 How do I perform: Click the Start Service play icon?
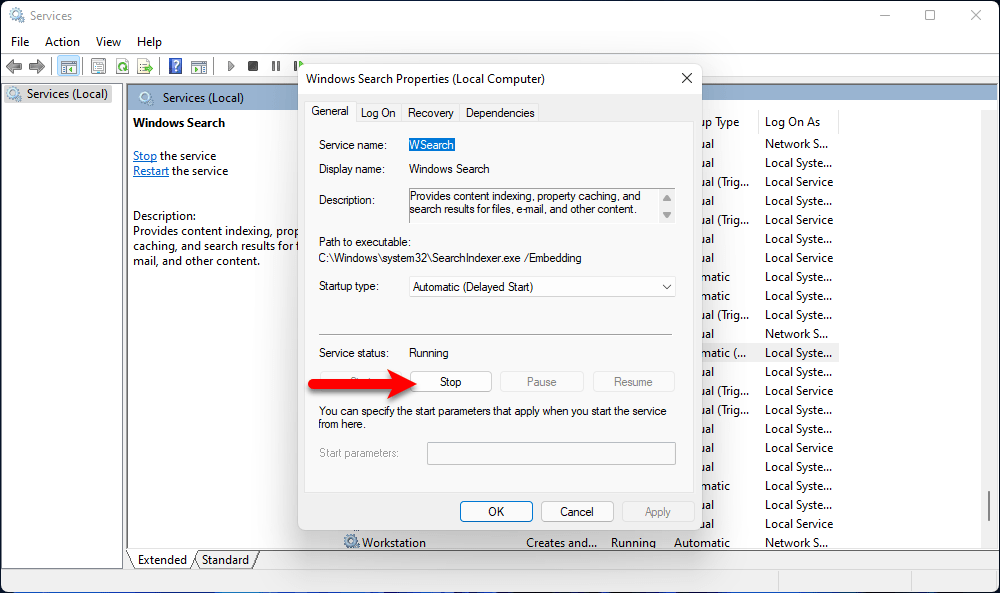[x=231, y=66]
